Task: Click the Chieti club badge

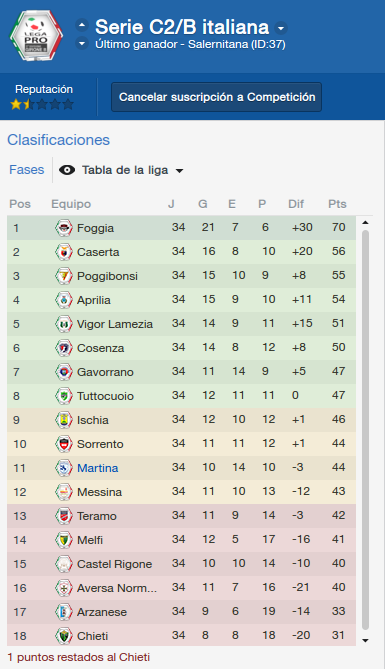Action: pos(64,636)
